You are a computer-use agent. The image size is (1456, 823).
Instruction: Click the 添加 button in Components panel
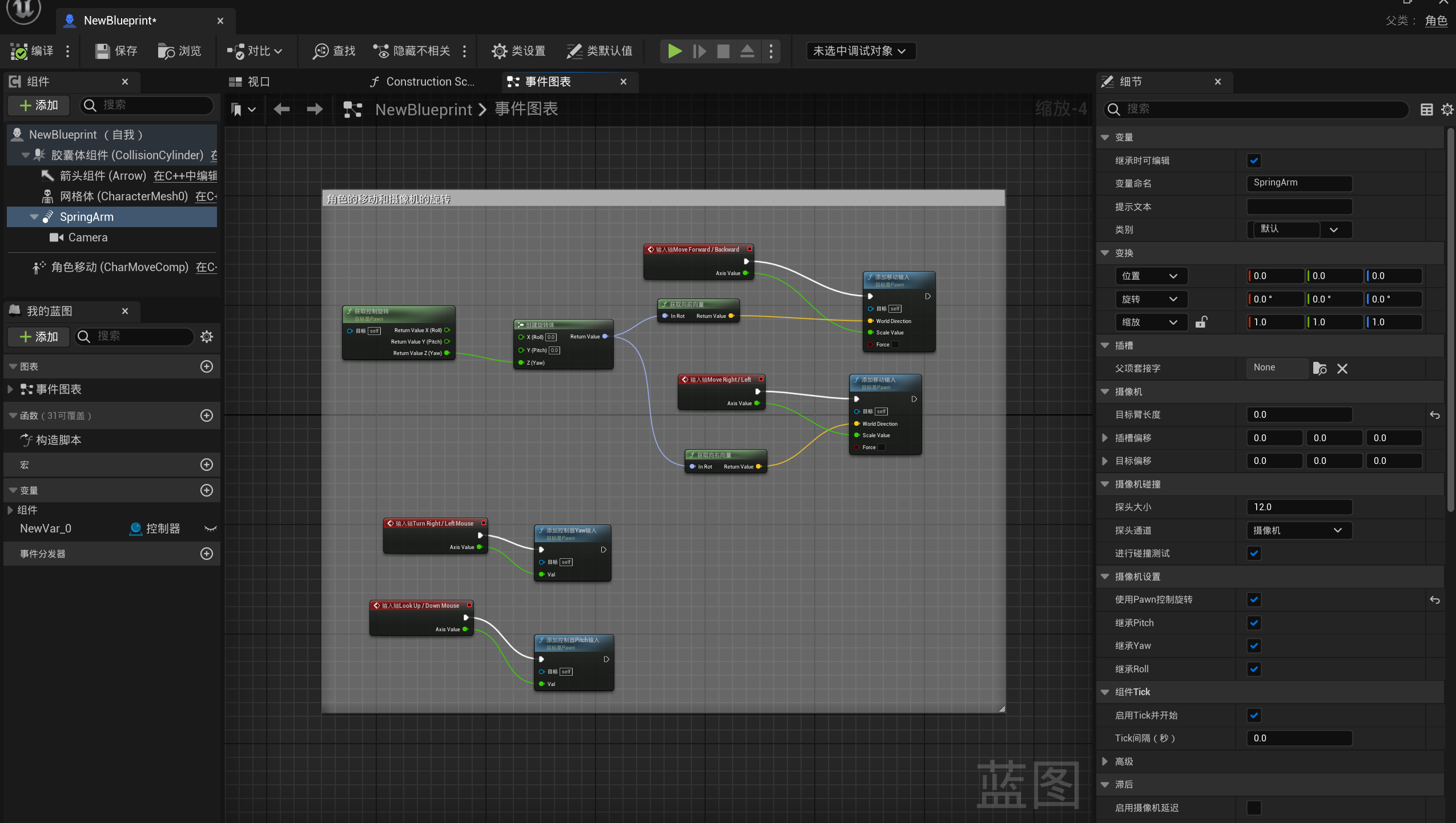(38, 105)
